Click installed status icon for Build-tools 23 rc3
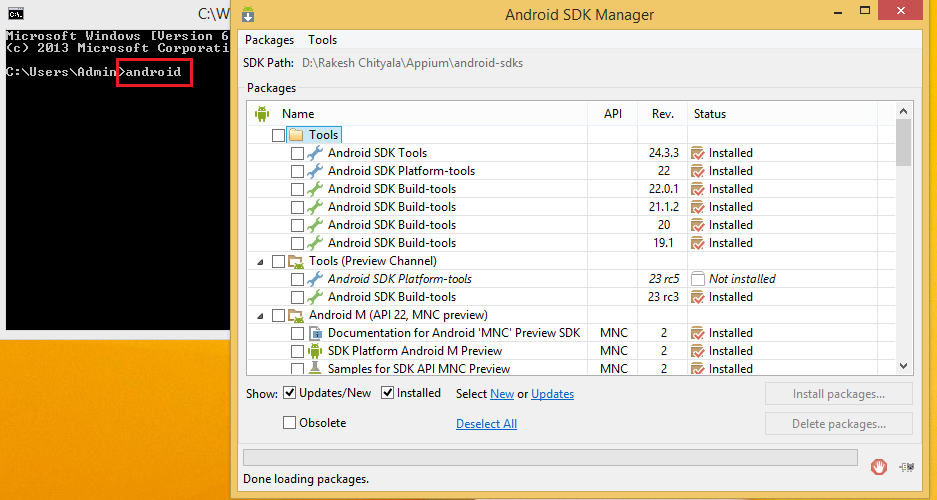This screenshot has width=937, height=500. point(698,296)
